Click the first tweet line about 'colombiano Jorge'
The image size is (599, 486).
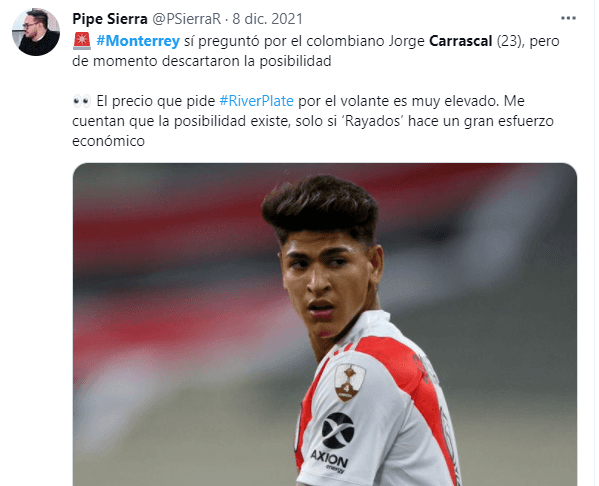click(316, 41)
